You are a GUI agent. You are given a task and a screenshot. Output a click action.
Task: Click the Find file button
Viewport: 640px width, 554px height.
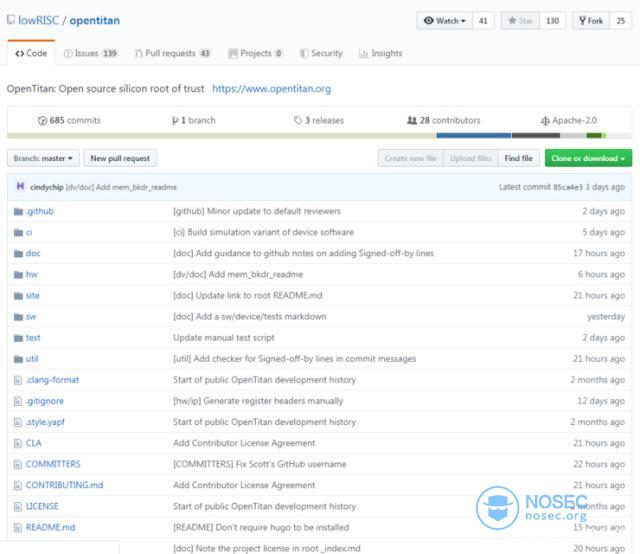coord(518,158)
